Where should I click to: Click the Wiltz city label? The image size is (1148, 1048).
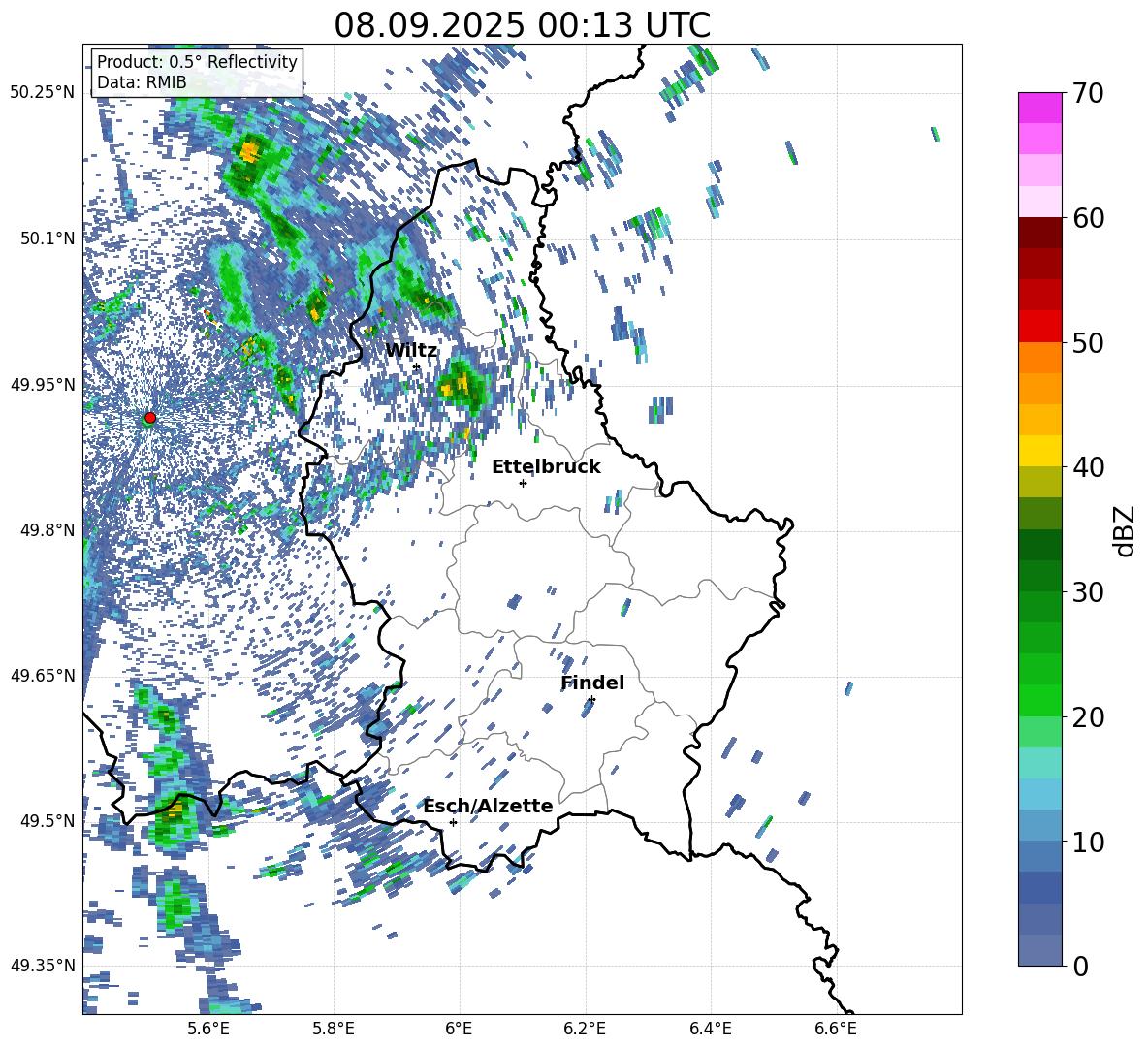click(411, 350)
